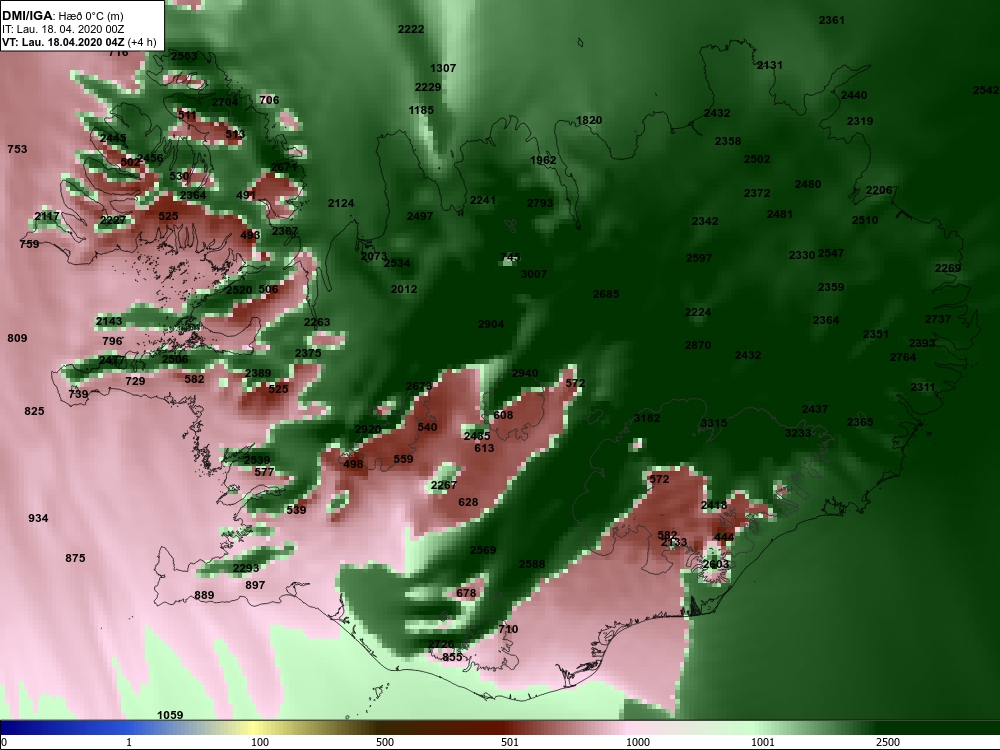Screen dimensions: 1000x750
Task: Select the value 540 on the map
Action: click(x=427, y=427)
